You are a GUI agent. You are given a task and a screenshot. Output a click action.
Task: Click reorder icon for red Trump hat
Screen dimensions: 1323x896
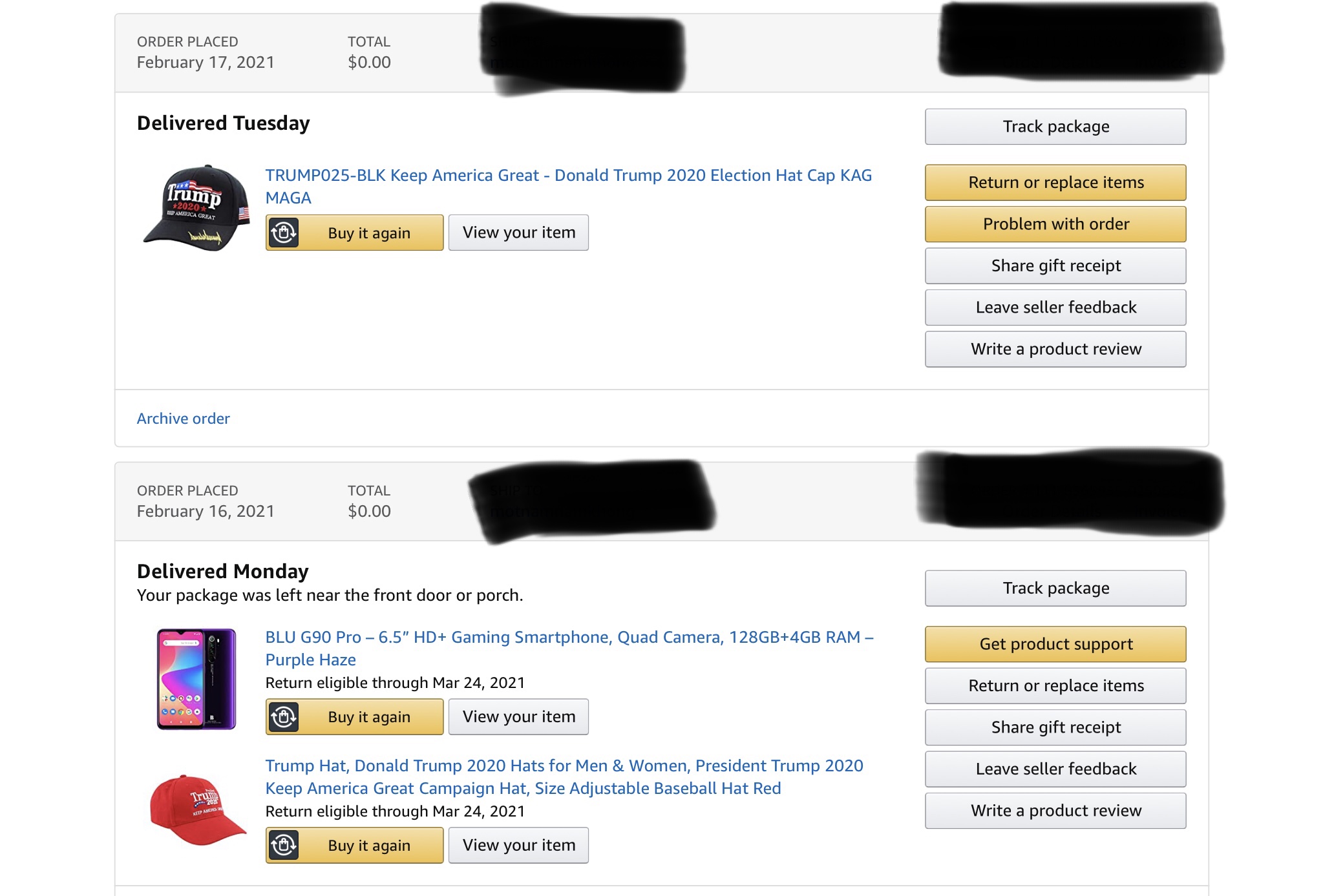(283, 845)
